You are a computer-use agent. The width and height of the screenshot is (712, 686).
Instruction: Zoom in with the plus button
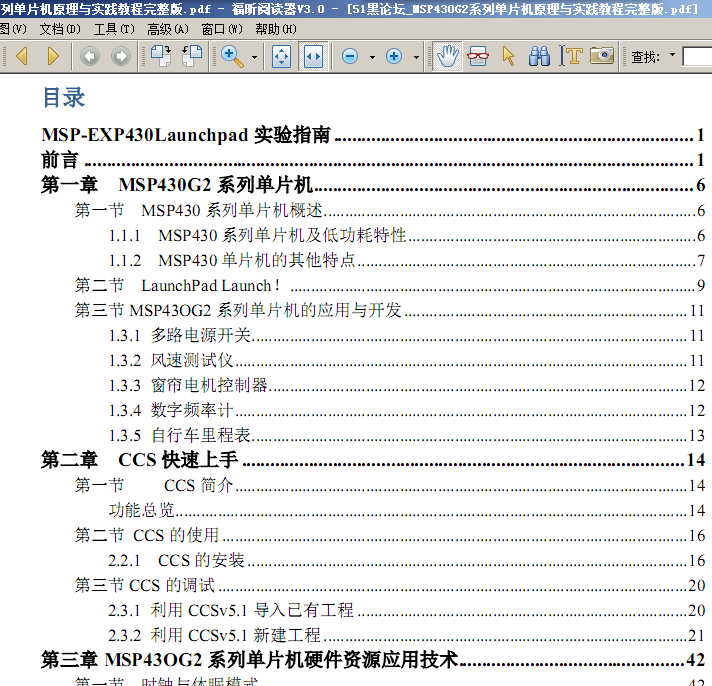pyautogui.click(x=394, y=56)
